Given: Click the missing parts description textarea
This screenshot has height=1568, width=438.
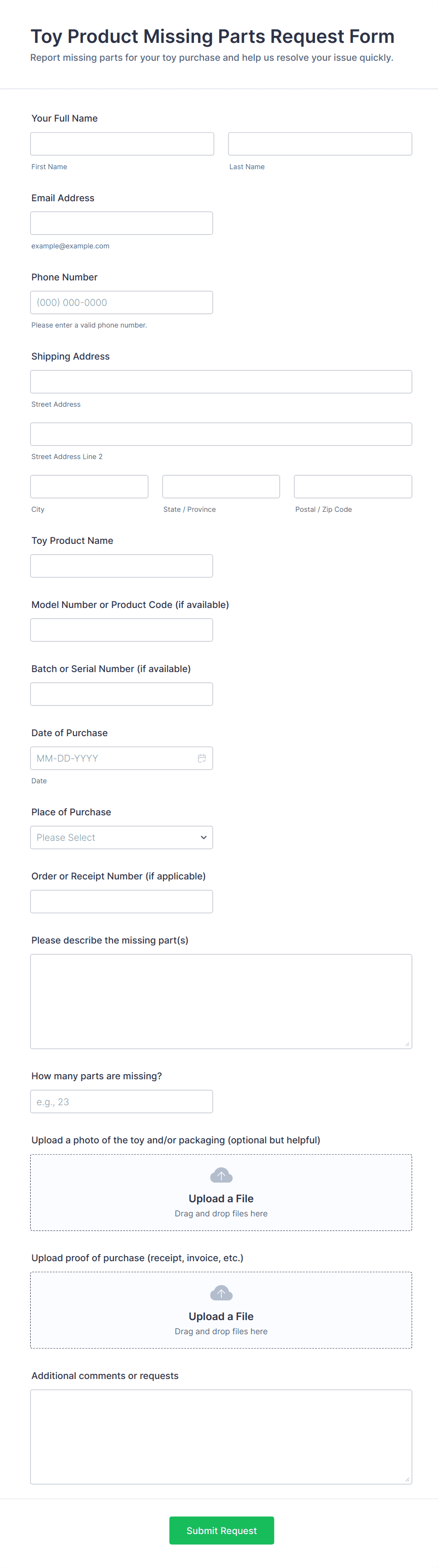Looking at the screenshot, I should click(221, 1002).
